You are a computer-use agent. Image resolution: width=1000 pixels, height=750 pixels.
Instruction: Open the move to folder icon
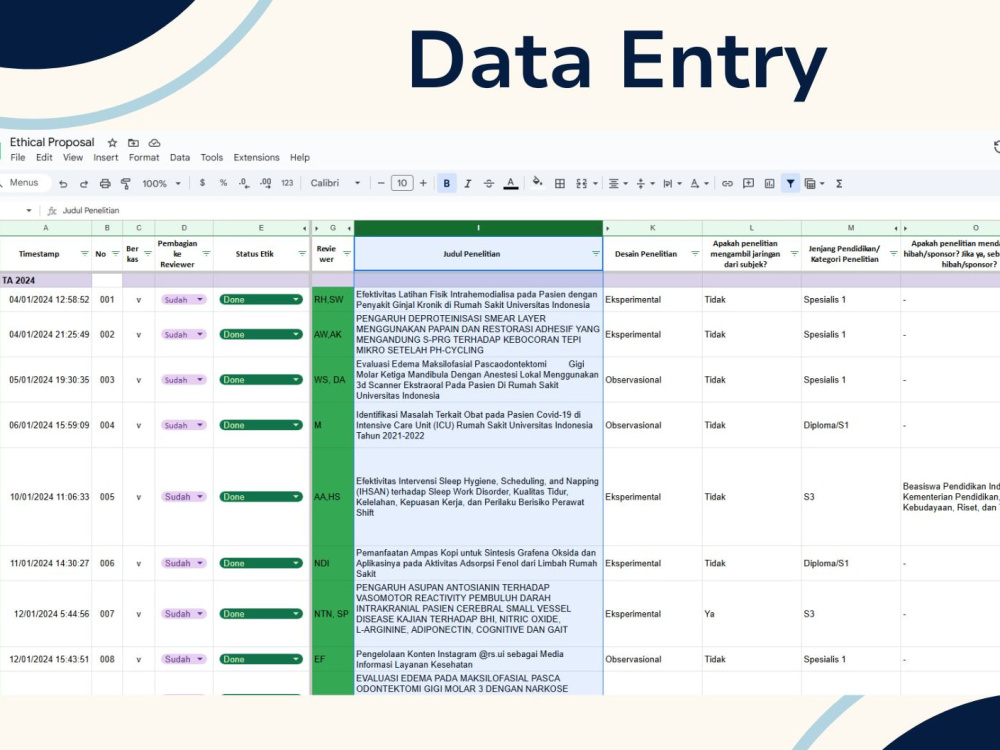tap(133, 143)
